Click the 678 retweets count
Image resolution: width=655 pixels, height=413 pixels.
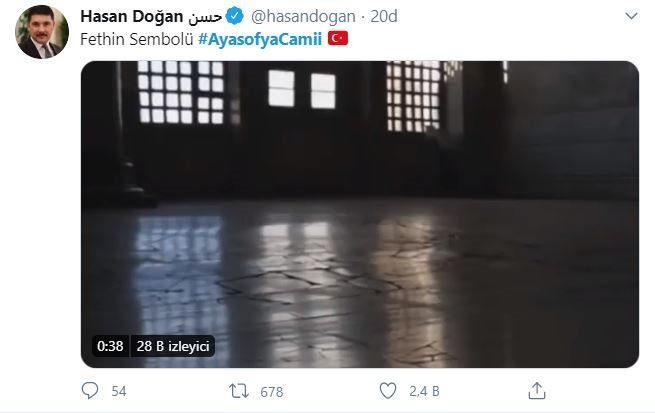(x=272, y=392)
